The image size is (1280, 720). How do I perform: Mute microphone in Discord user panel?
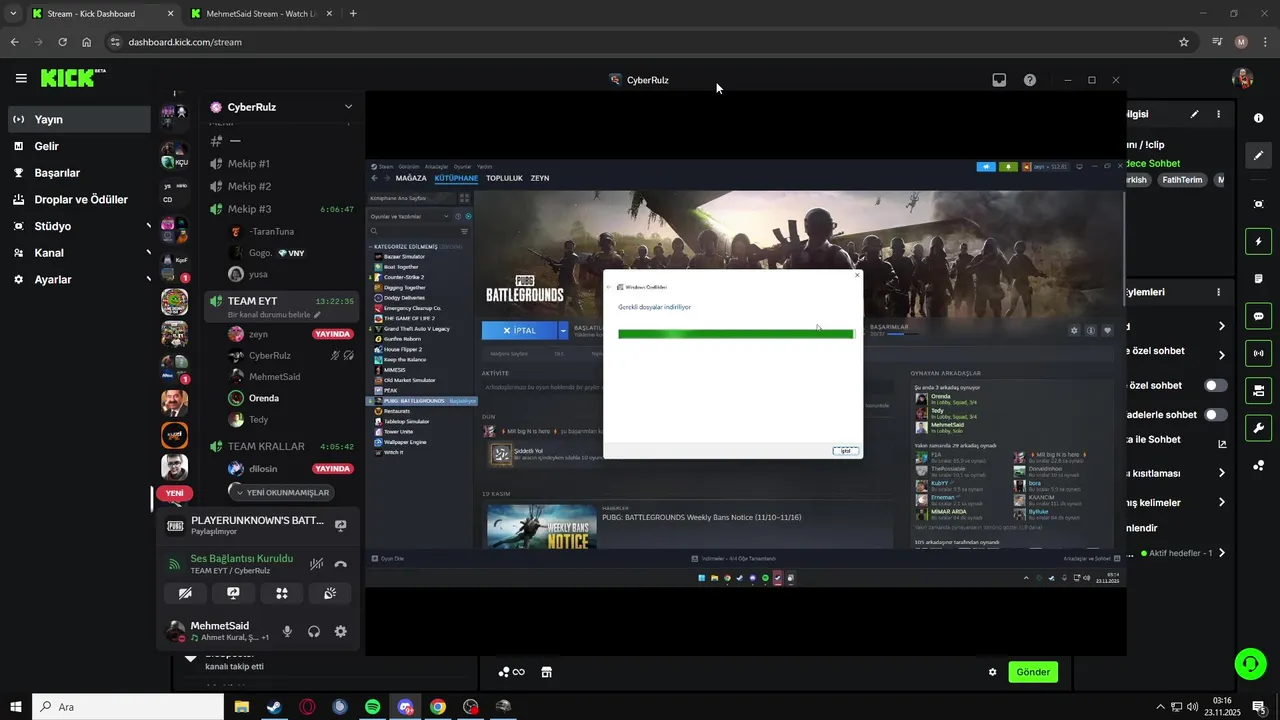(287, 631)
